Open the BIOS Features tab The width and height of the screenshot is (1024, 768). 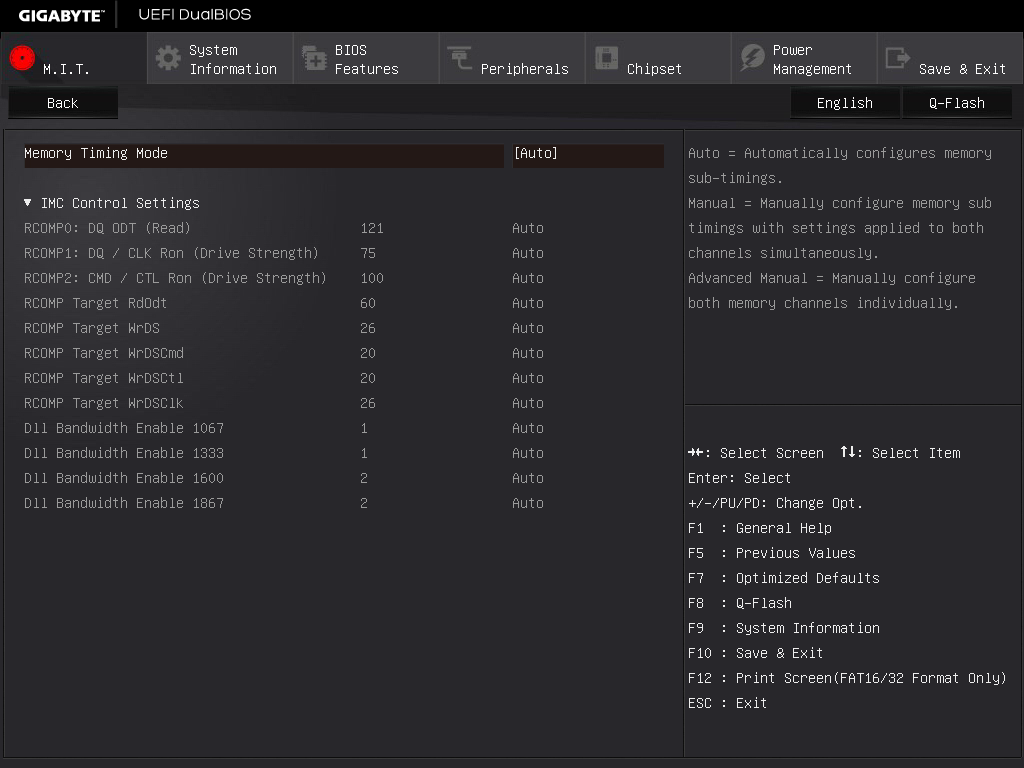[x=366, y=58]
